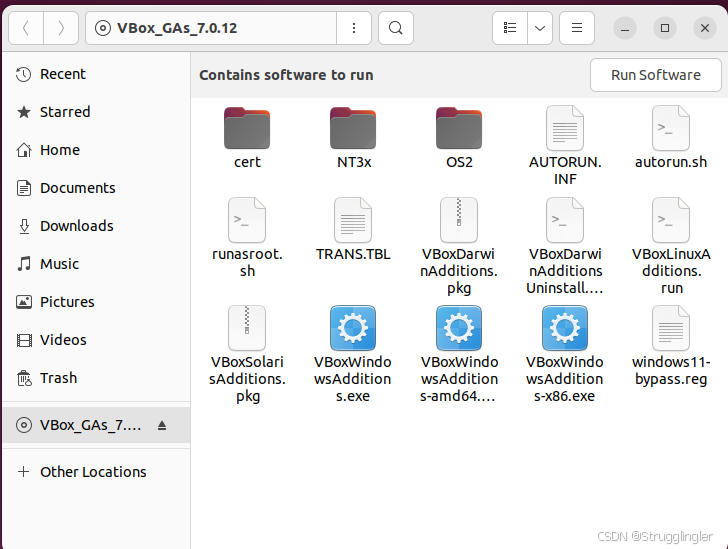This screenshot has height=549, width=728.
Task: Click the 'autorun.sh' file name label
Action: [x=671, y=162]
